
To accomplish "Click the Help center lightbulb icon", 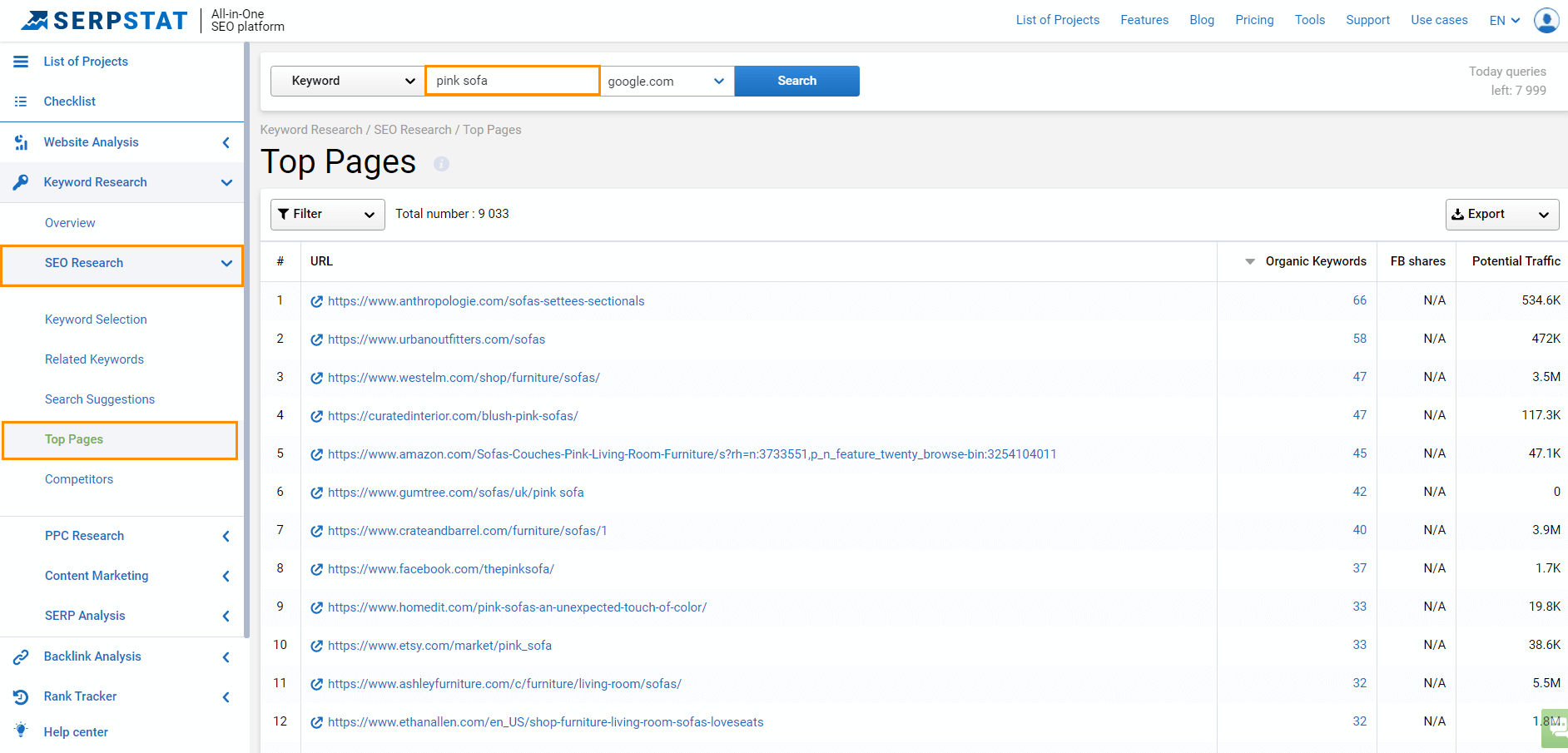I will coord(21,730).
